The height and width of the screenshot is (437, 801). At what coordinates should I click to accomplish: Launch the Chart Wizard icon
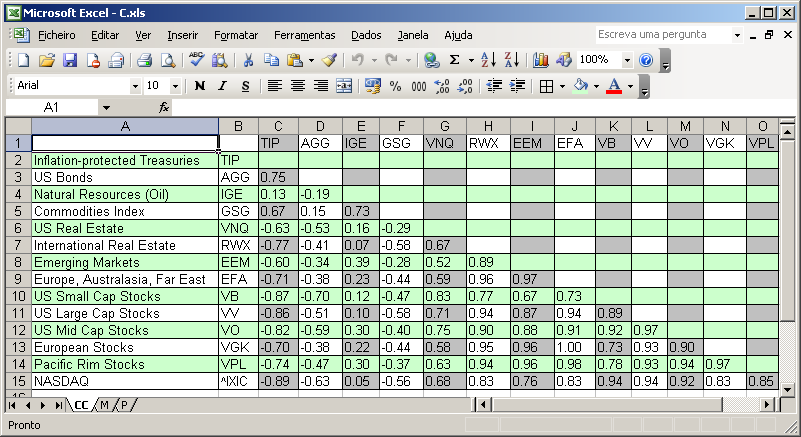pos(540,60)
